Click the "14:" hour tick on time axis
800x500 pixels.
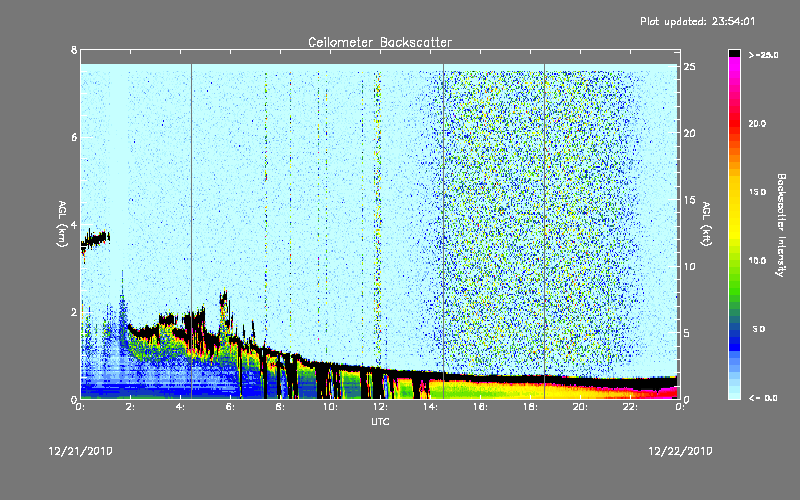click(431, 407)
